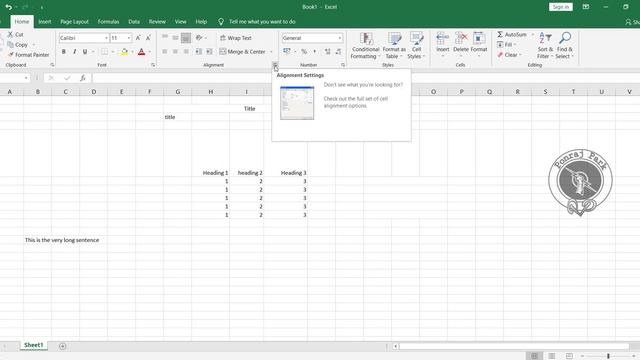
Task: Click the Fill Color bucket
Action: (x=124, y=52)
